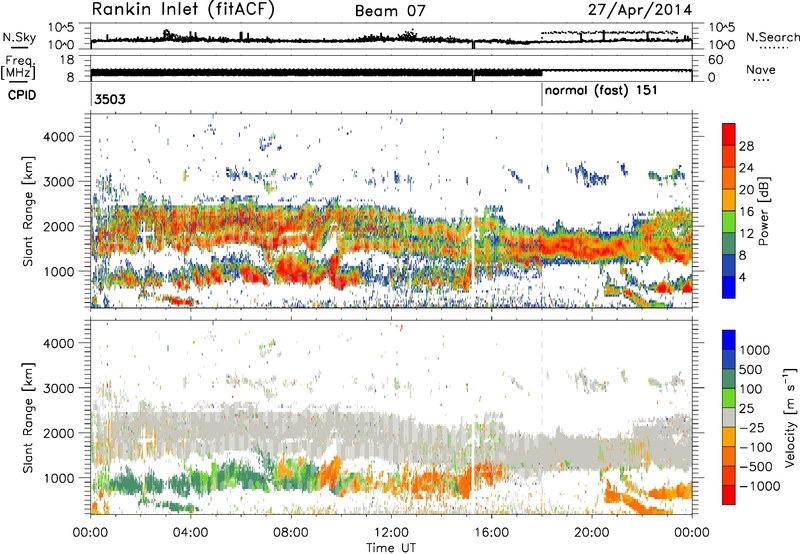Click the '12:00' time axis tick

click(x=391, y=533)
